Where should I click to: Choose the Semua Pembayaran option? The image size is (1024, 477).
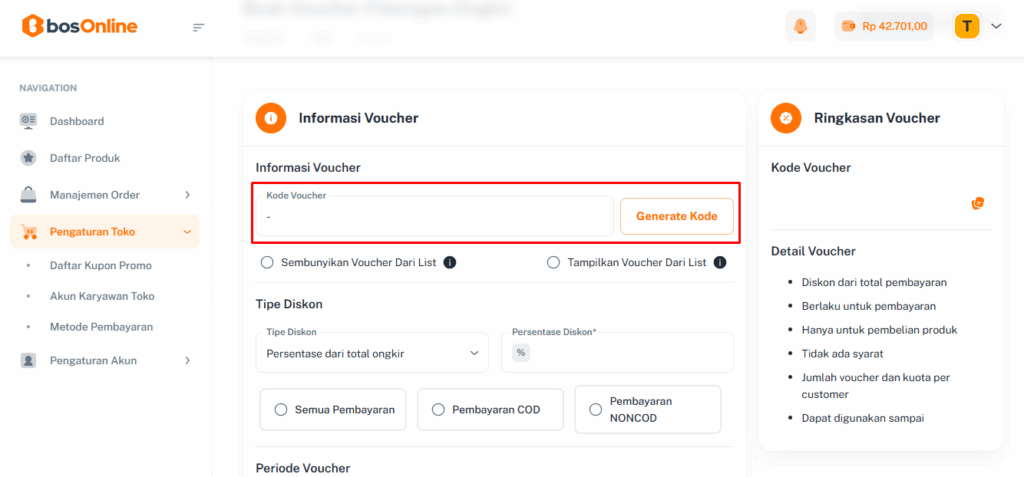click(x=281, y=409)
